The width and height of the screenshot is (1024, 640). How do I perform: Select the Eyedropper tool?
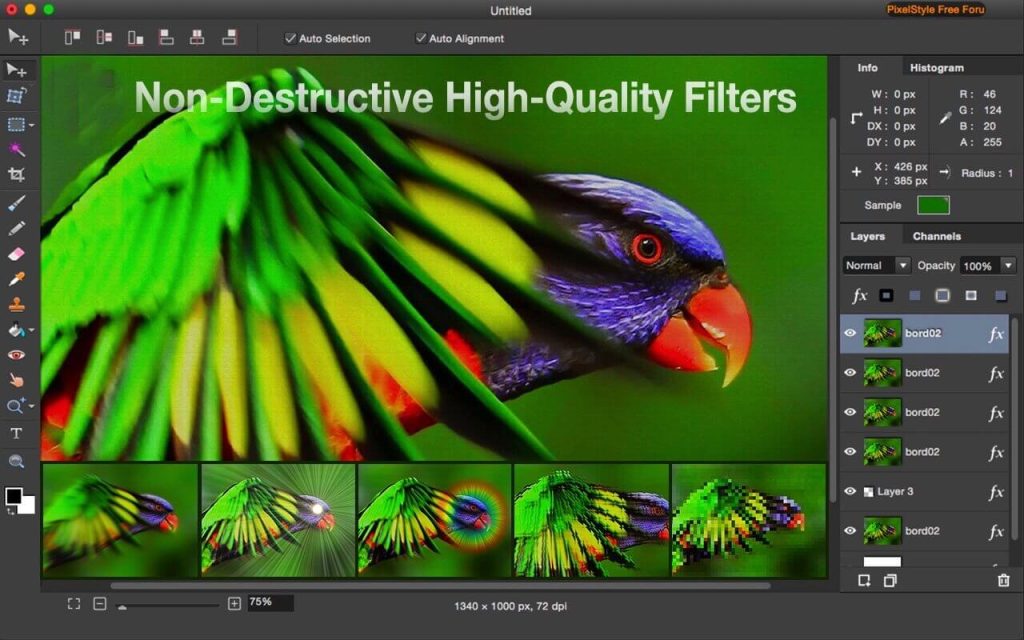point(17,281)
